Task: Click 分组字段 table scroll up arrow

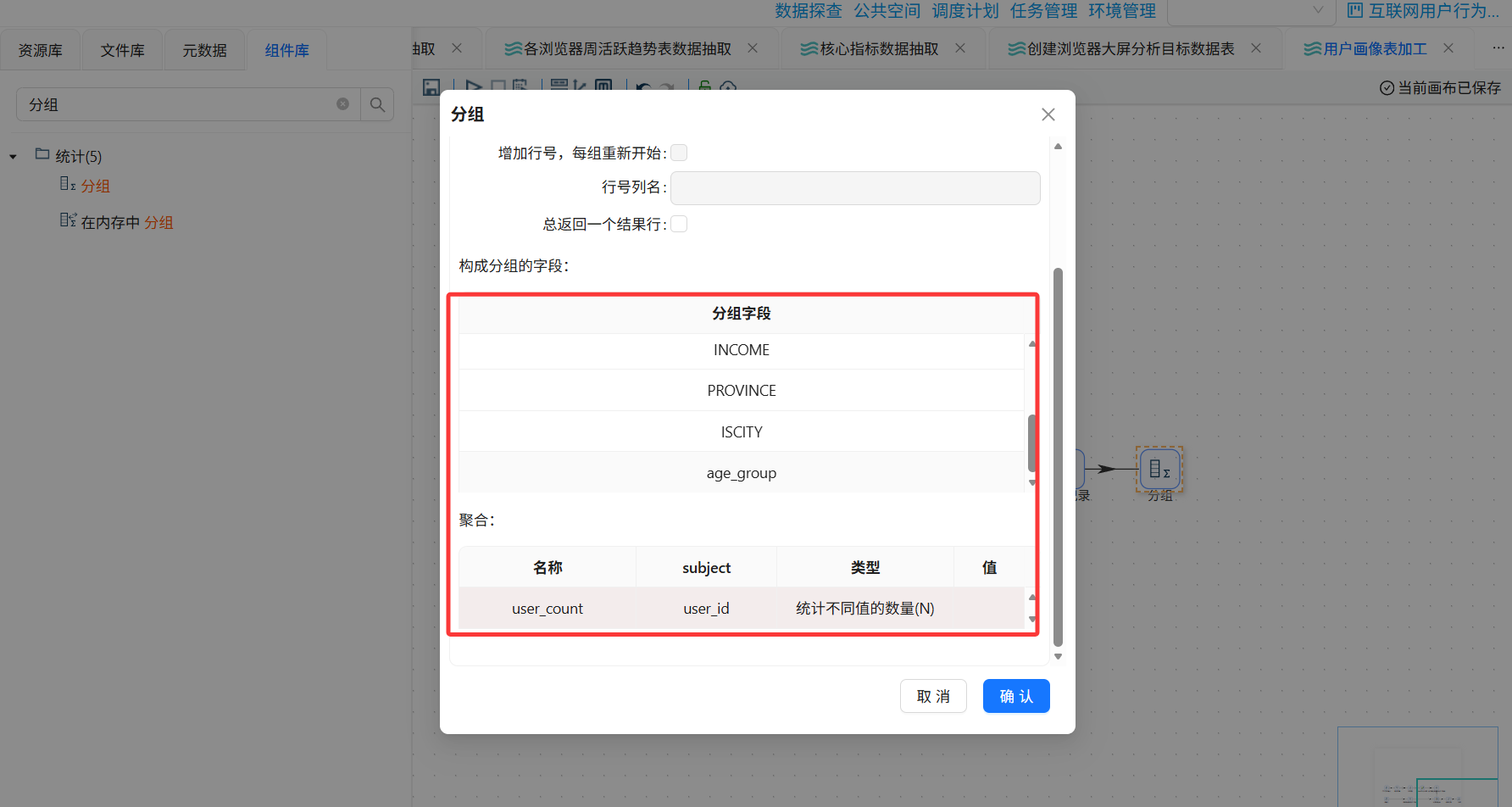Action: (1032, 343)
